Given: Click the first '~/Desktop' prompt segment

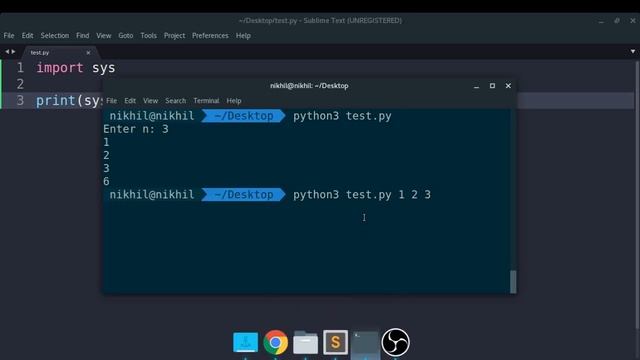Looking at the screenshot, I should coord(243,116).
